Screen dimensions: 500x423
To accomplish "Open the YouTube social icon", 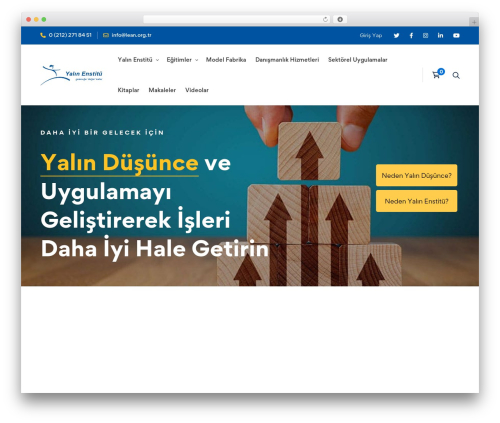I will click(x=456, y=35).
